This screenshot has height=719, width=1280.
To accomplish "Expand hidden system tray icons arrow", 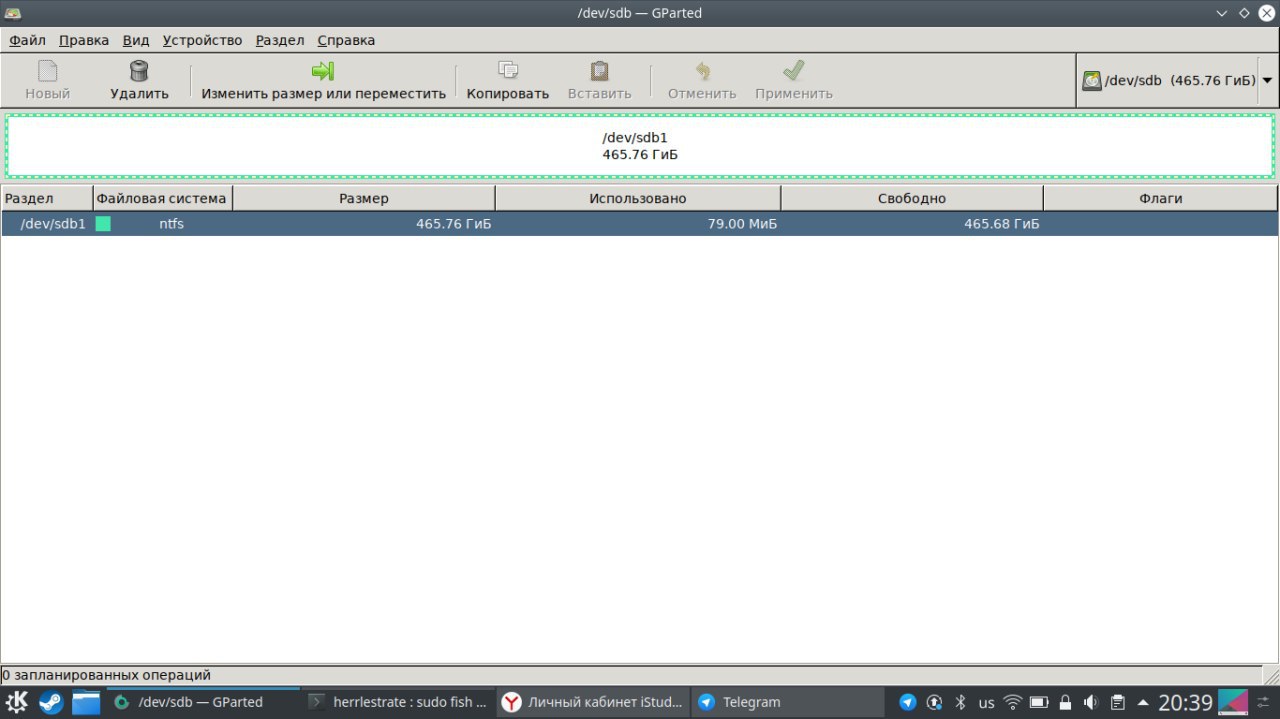I will (1143, 702).
